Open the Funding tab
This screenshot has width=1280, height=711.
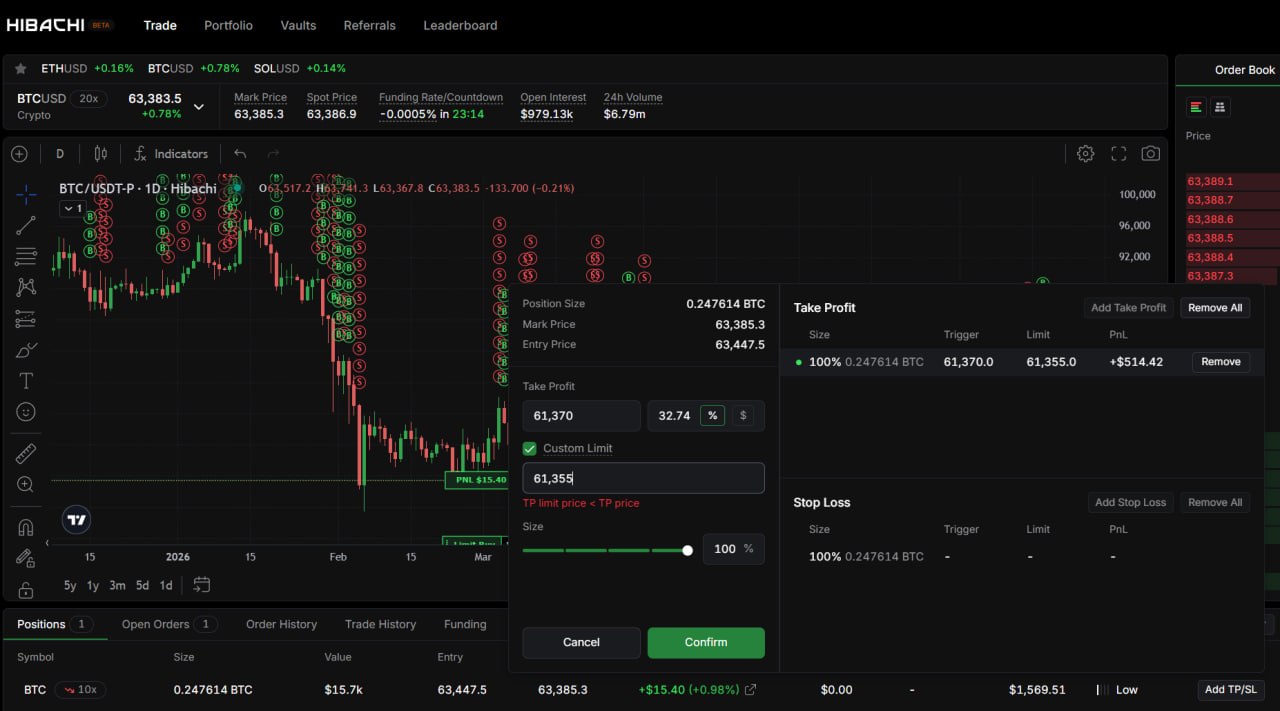click(465, 624)
